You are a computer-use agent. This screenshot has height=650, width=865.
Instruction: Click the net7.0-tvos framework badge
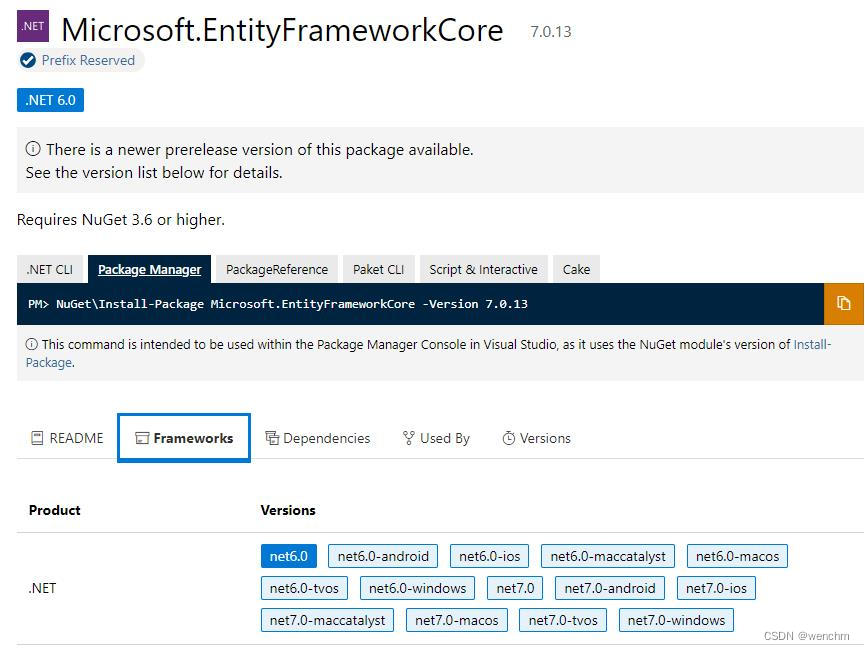tap(563, 620)
